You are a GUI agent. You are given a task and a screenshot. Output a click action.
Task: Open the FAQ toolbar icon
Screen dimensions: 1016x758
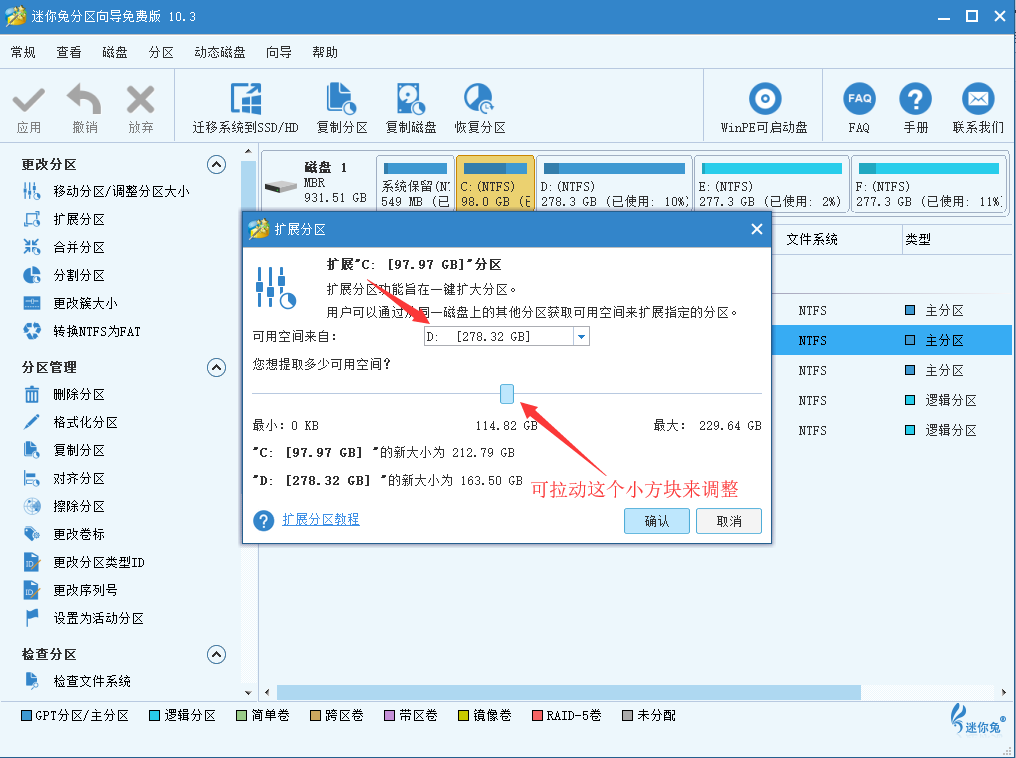click(859, 98)
